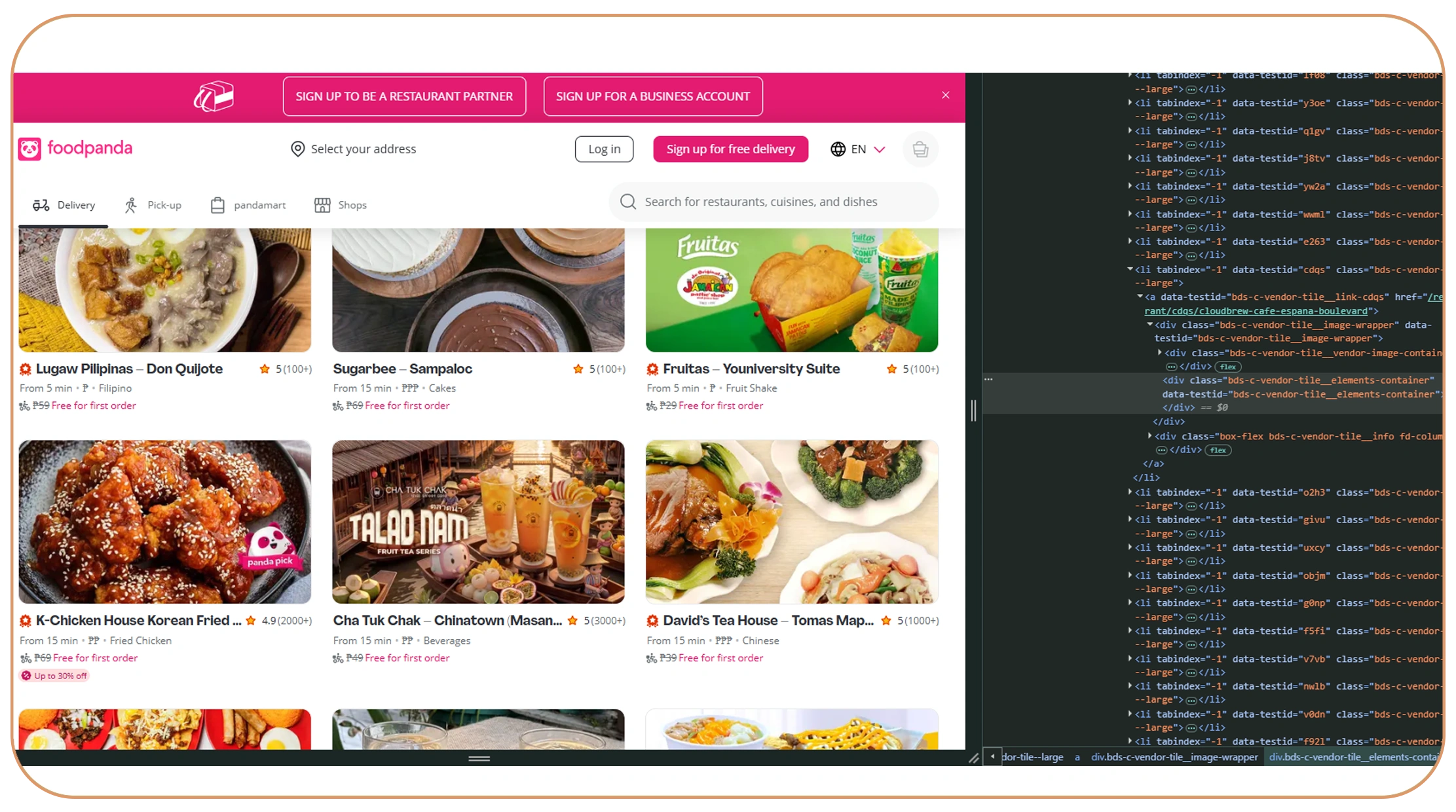This screenshot has width=1456, height=812.
Task: Click the badge icon next to Fruitas
Action: (652, 369)
